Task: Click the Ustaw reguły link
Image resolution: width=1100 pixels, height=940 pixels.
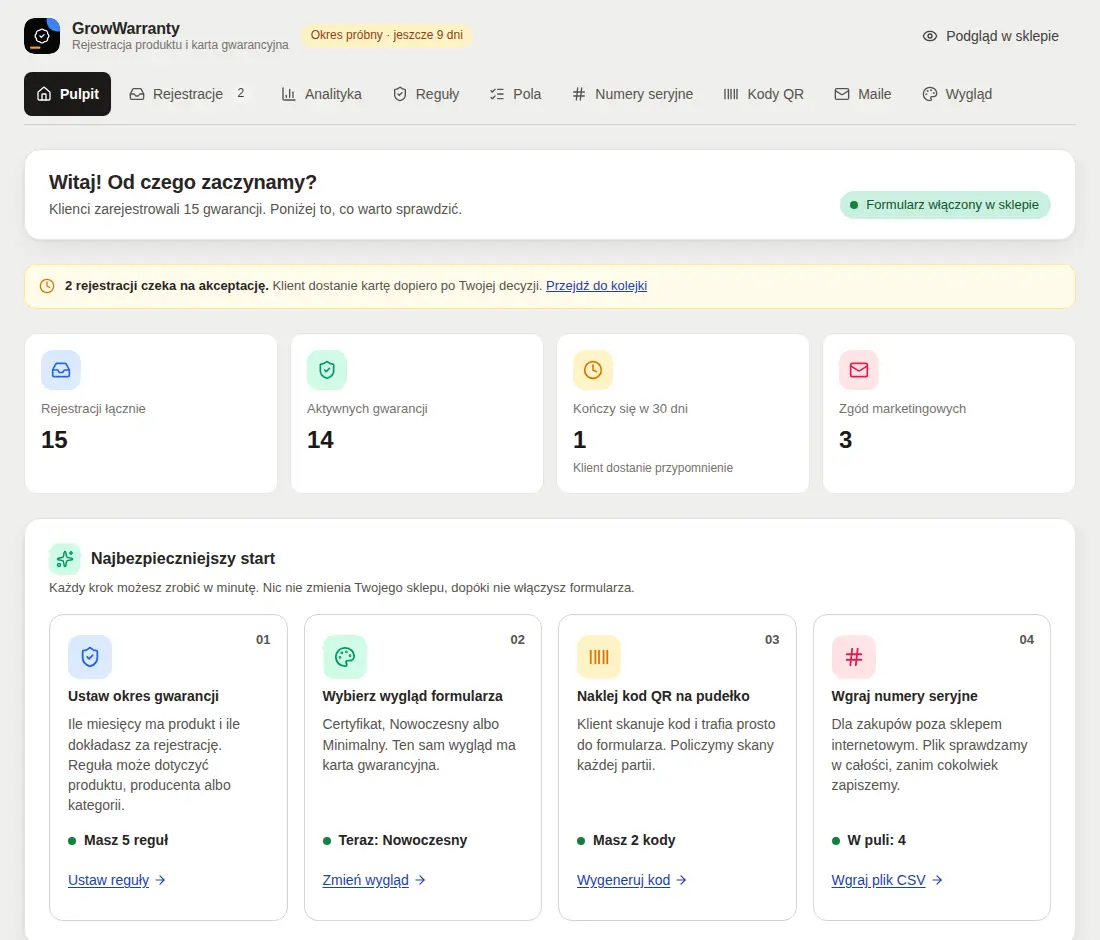Action: 109,880
